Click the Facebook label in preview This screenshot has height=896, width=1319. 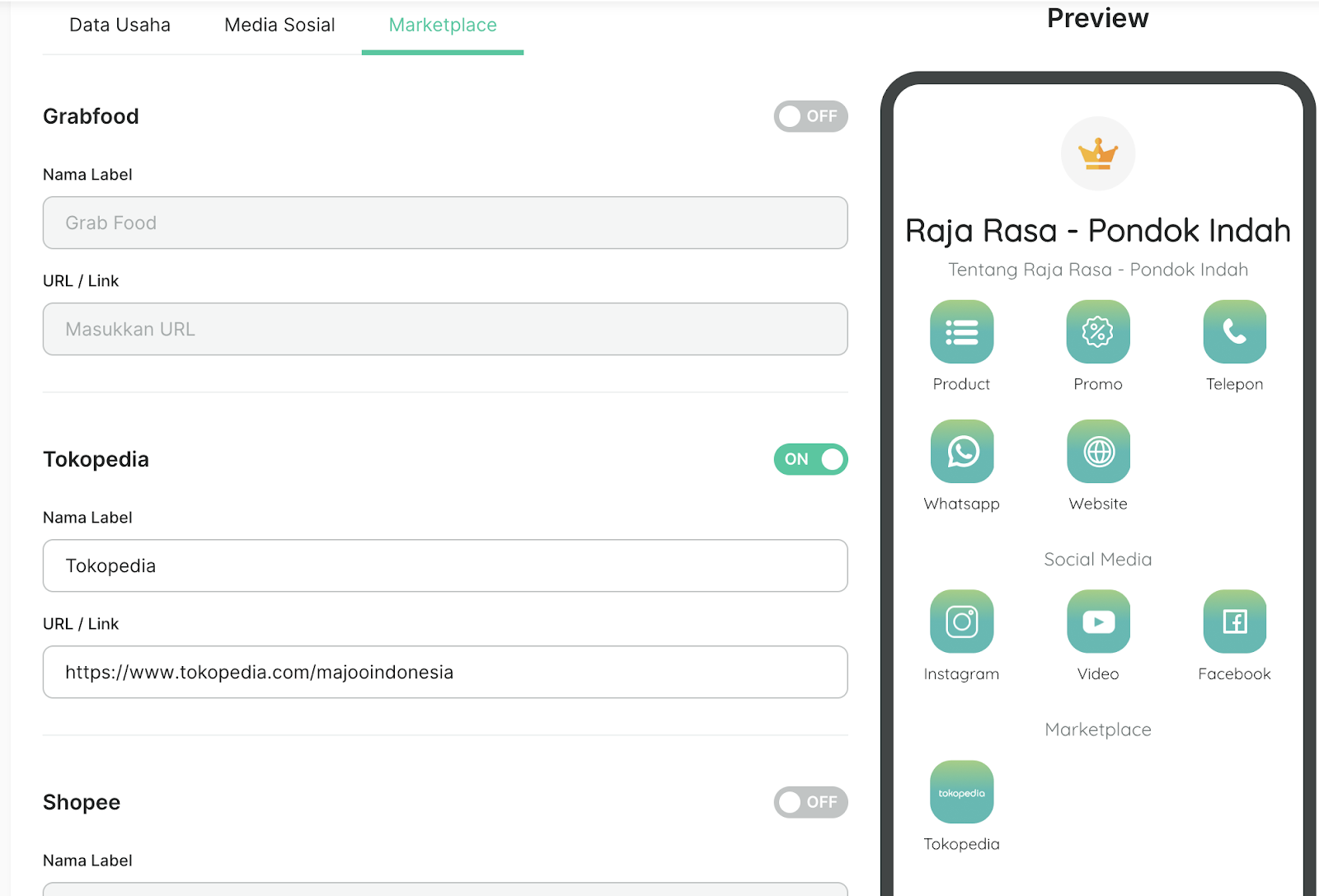[x=1235, y=674]
